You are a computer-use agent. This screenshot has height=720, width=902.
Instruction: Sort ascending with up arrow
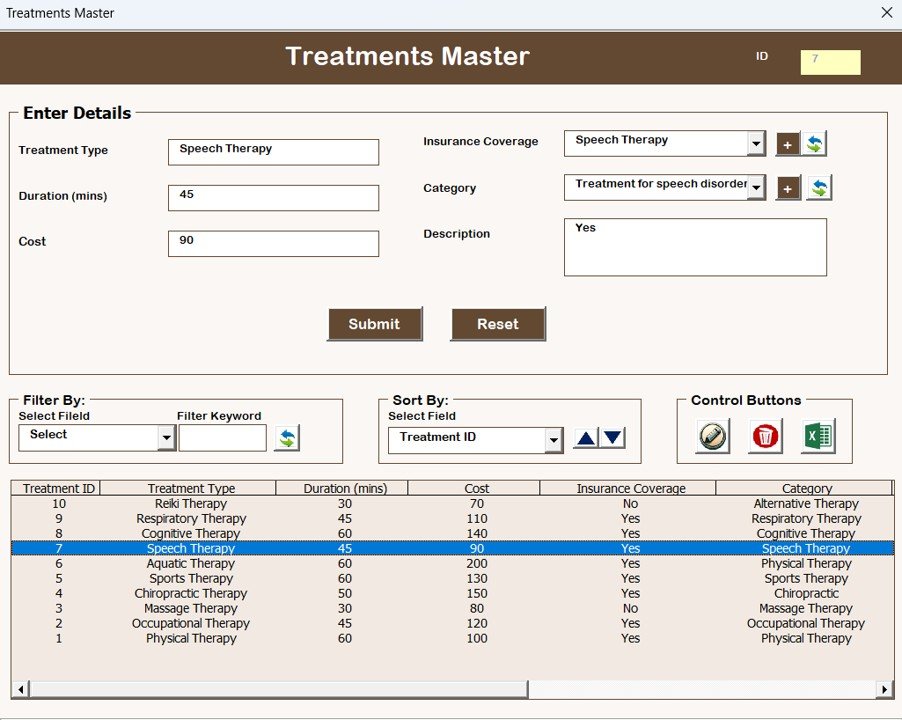586,439
